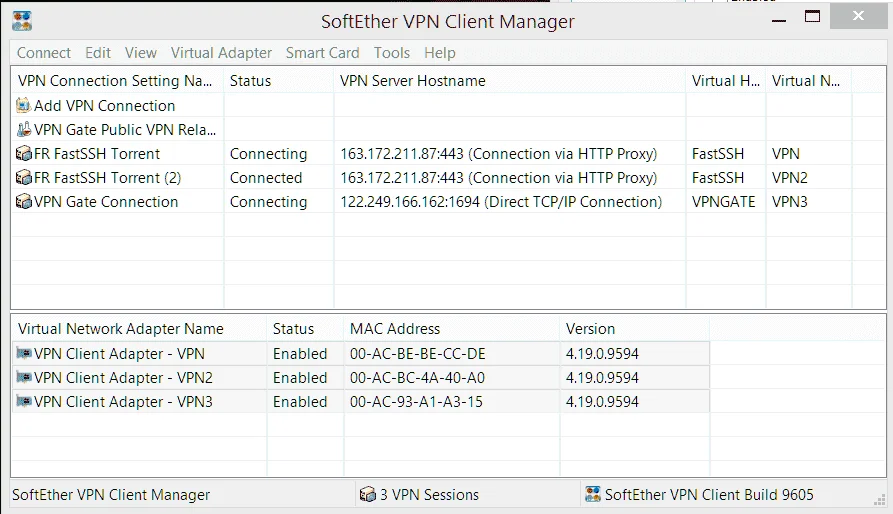Open the Help menu
The image size is (893, 514).
click(440, 53)
